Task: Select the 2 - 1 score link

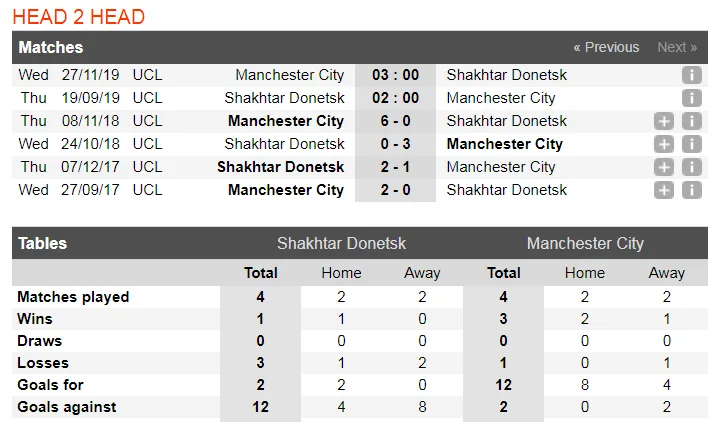Action: pyautogui.click(x=395, y=167)
